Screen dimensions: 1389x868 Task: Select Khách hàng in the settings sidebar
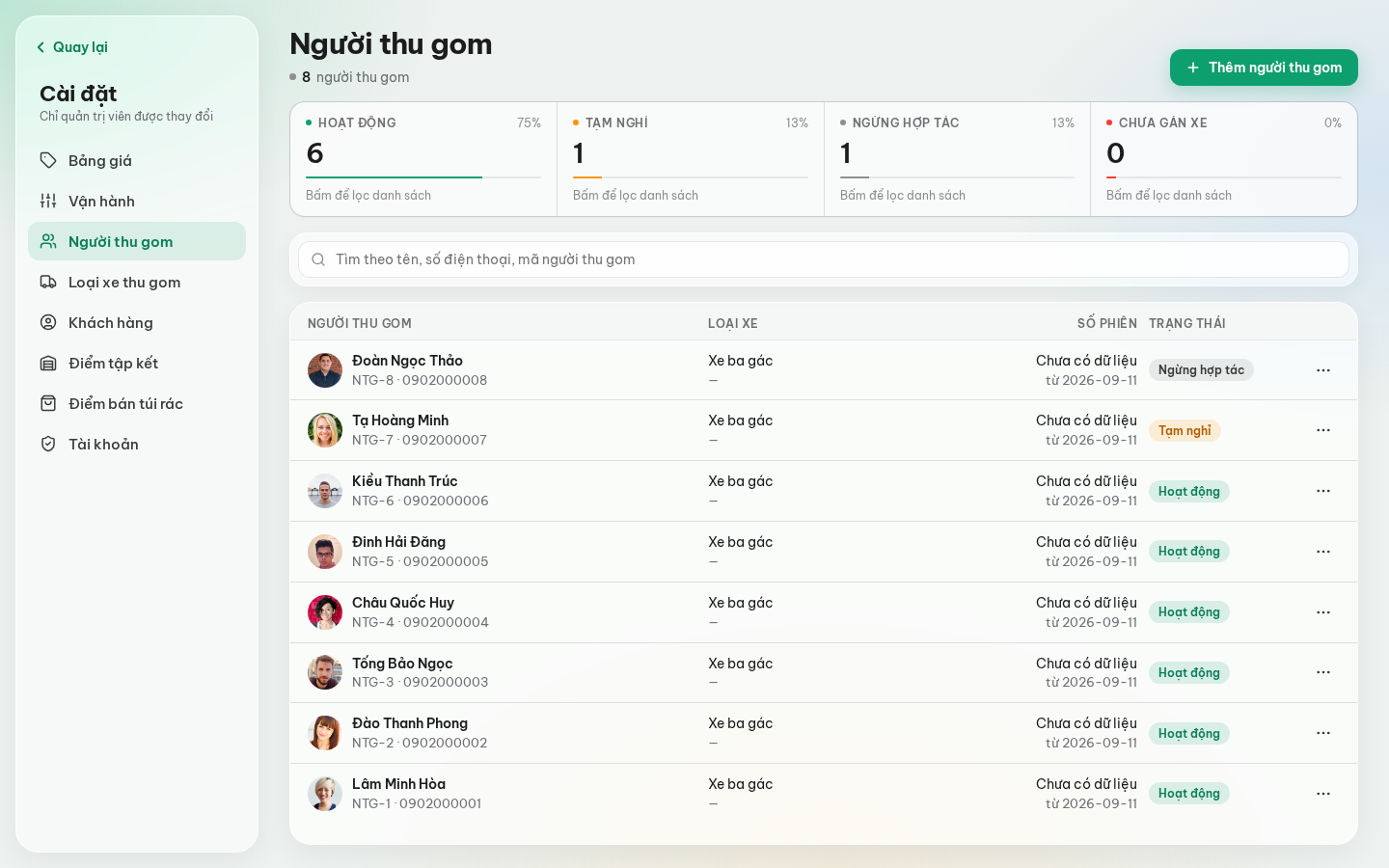click(x=137, y=322)
